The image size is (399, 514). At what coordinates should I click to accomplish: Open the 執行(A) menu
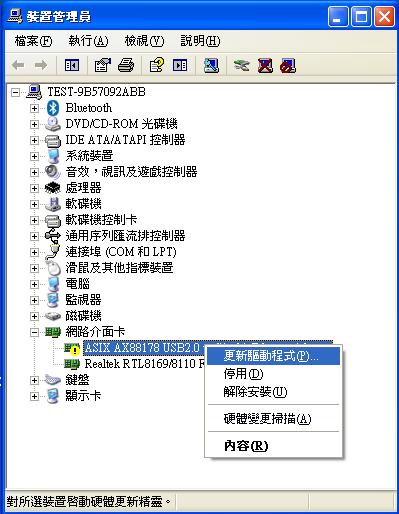click(88, 41)
